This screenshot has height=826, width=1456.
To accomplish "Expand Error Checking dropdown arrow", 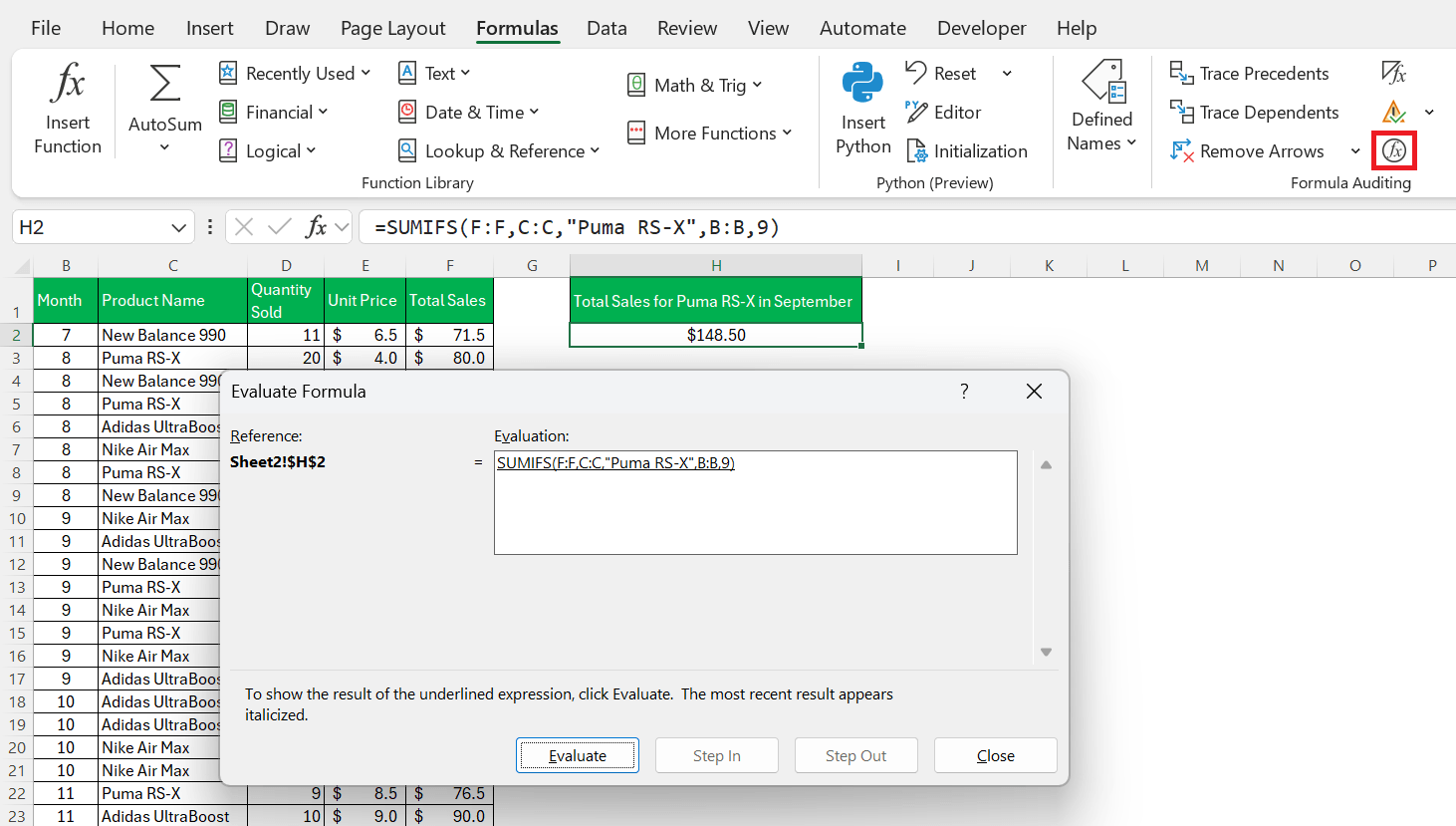I will click(1429, 112).
